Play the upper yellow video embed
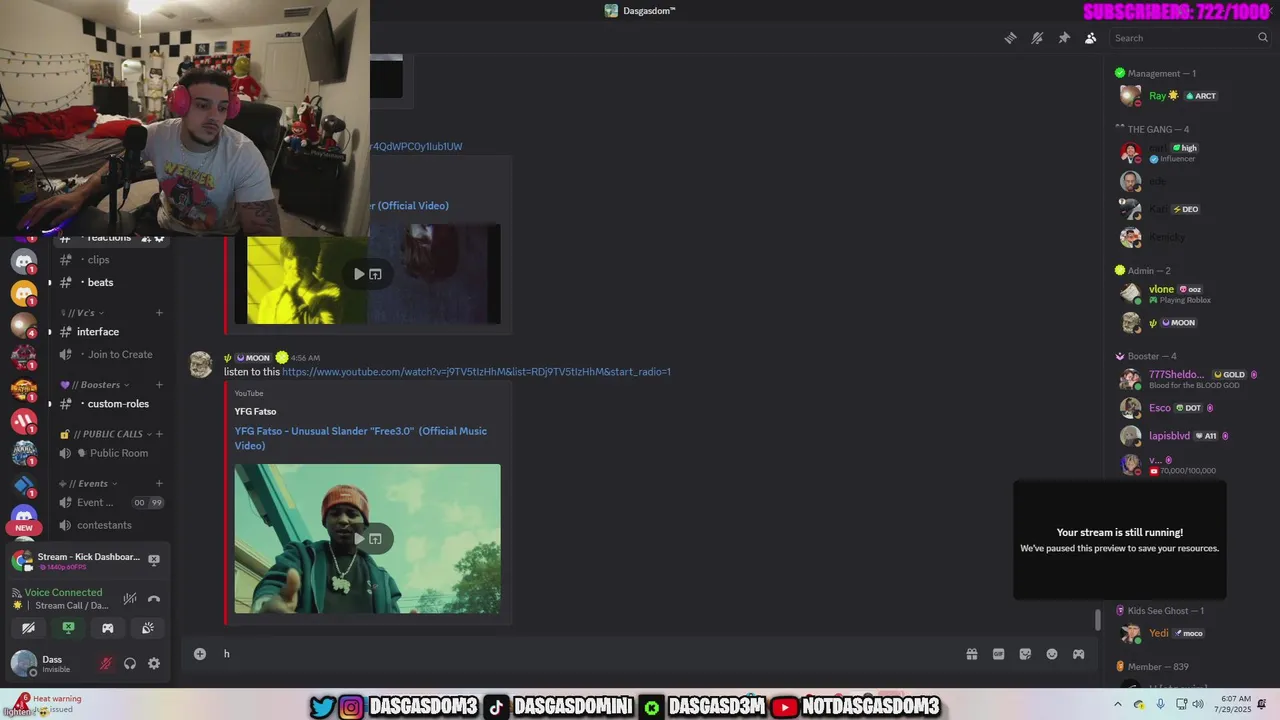The image size is (1280, 720). (x=359, y=274)
